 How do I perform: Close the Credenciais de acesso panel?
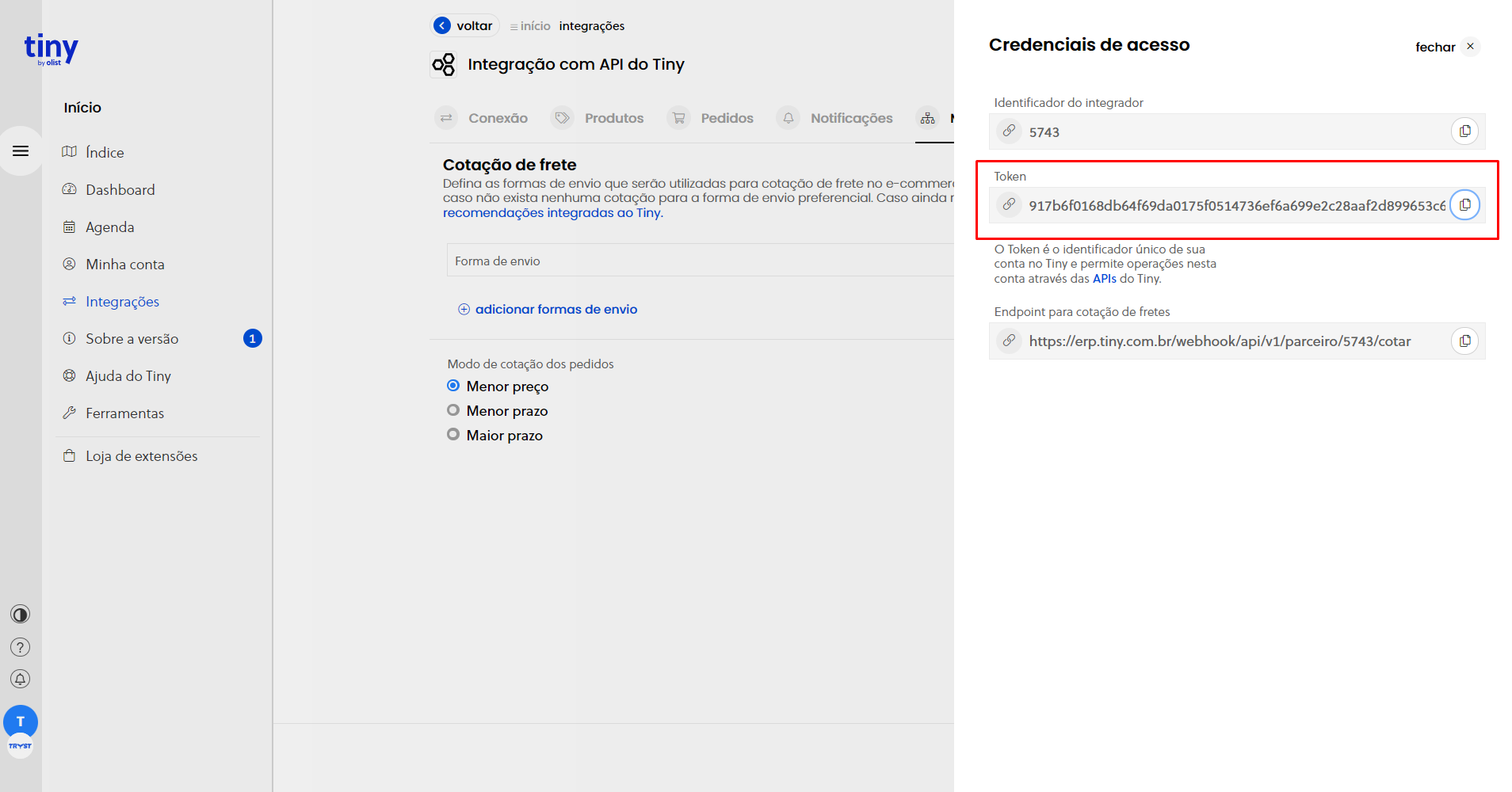coord(1447,47)
